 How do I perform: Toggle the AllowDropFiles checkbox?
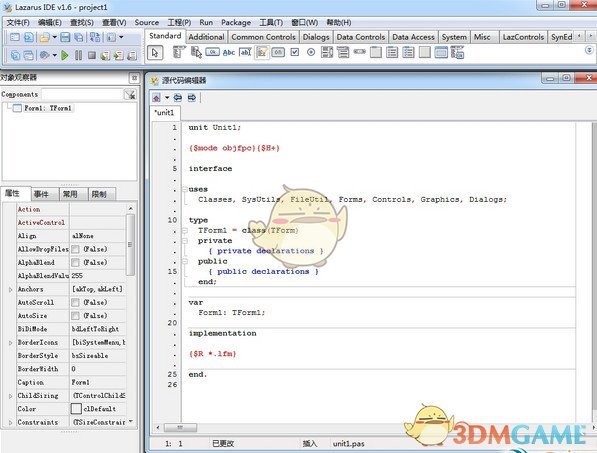pos(75,249)
